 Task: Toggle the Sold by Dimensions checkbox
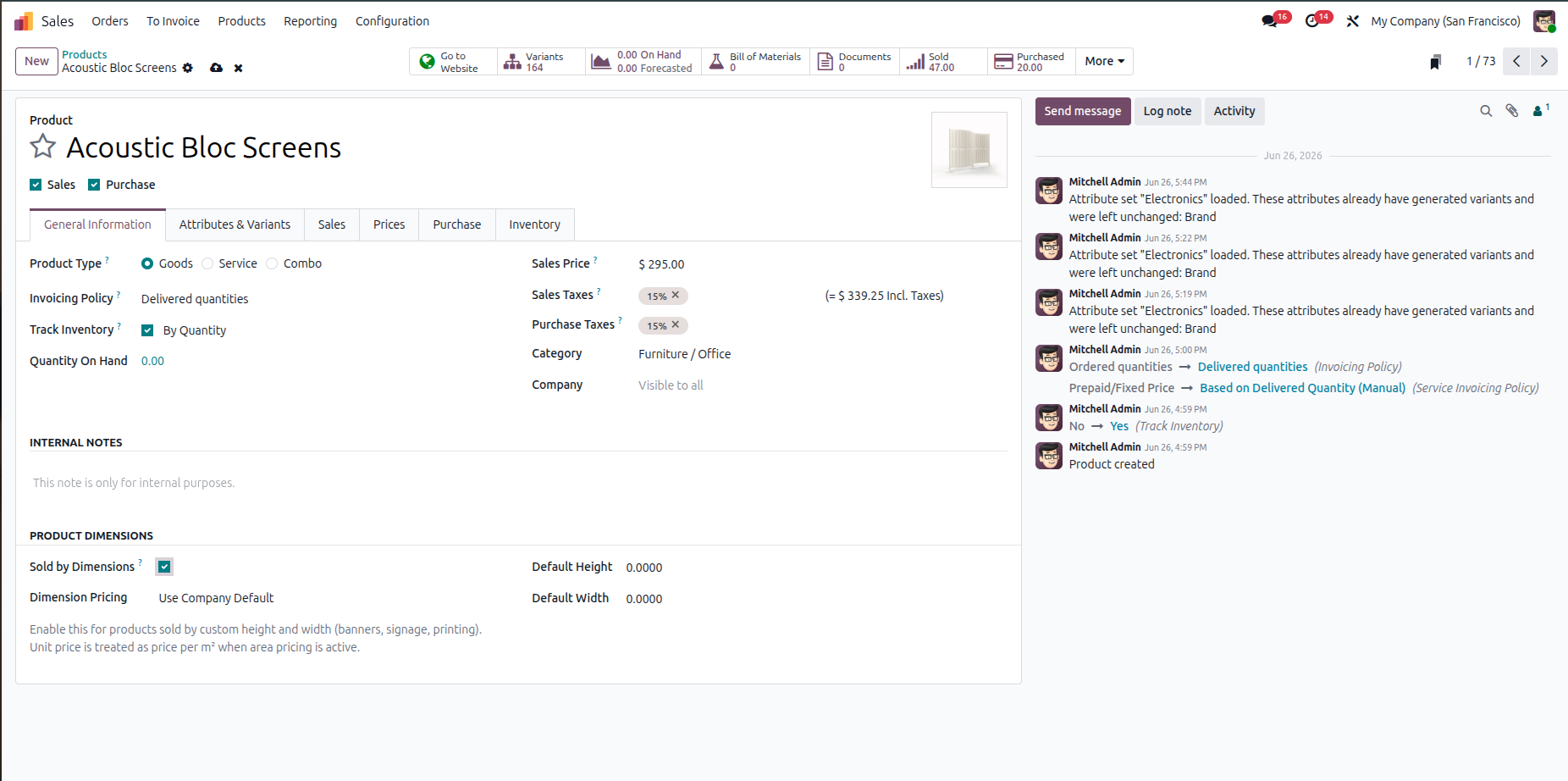tap(164, 567)
